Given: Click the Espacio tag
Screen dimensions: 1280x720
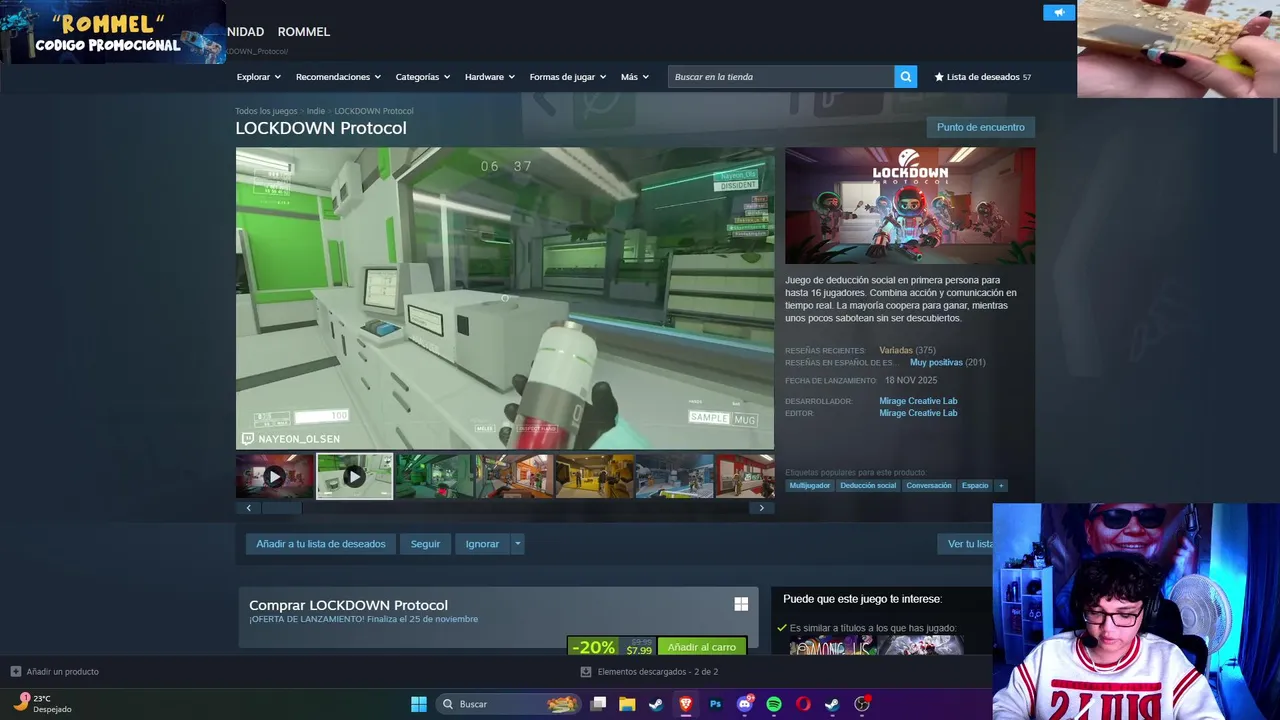Looking at the screenshot, I should (975, 486).
